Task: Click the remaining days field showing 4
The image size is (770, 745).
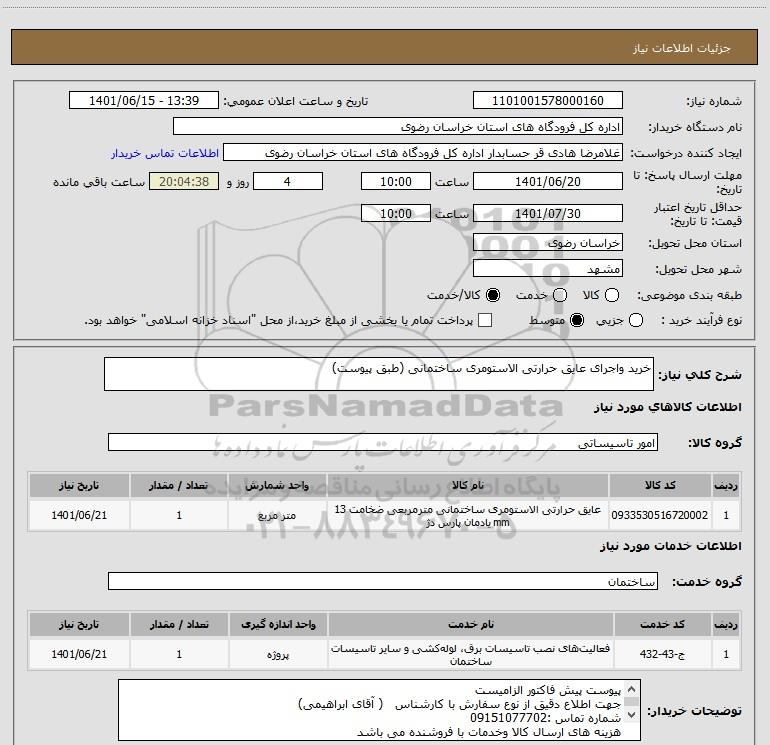Action: pos(288,181)
